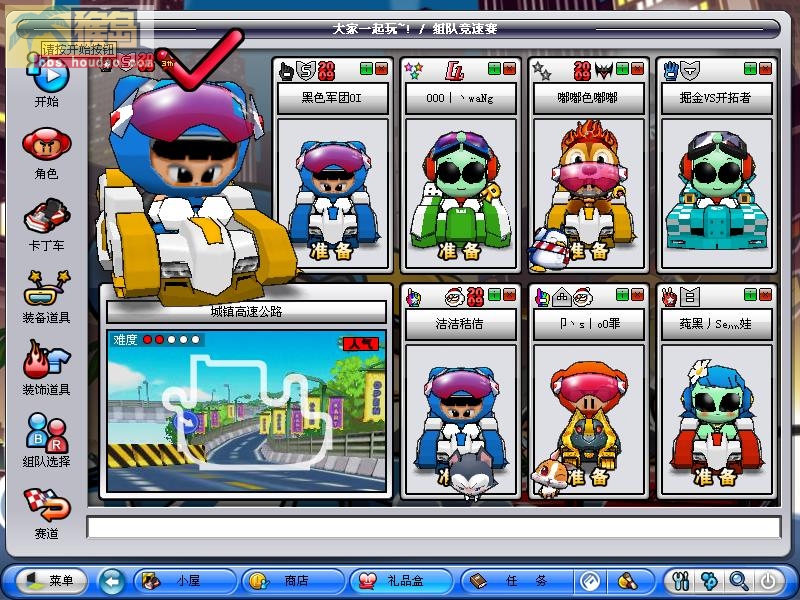Click the black glove icon on 黑色军团0I's card

coord(287,71)
